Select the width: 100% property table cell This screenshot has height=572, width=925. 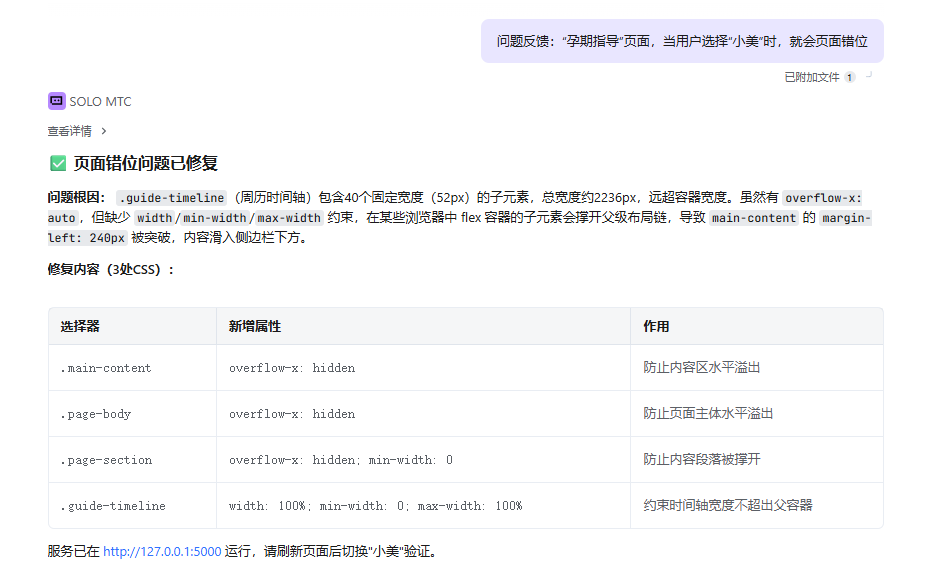pyautogui.click(x=375, y=506)
